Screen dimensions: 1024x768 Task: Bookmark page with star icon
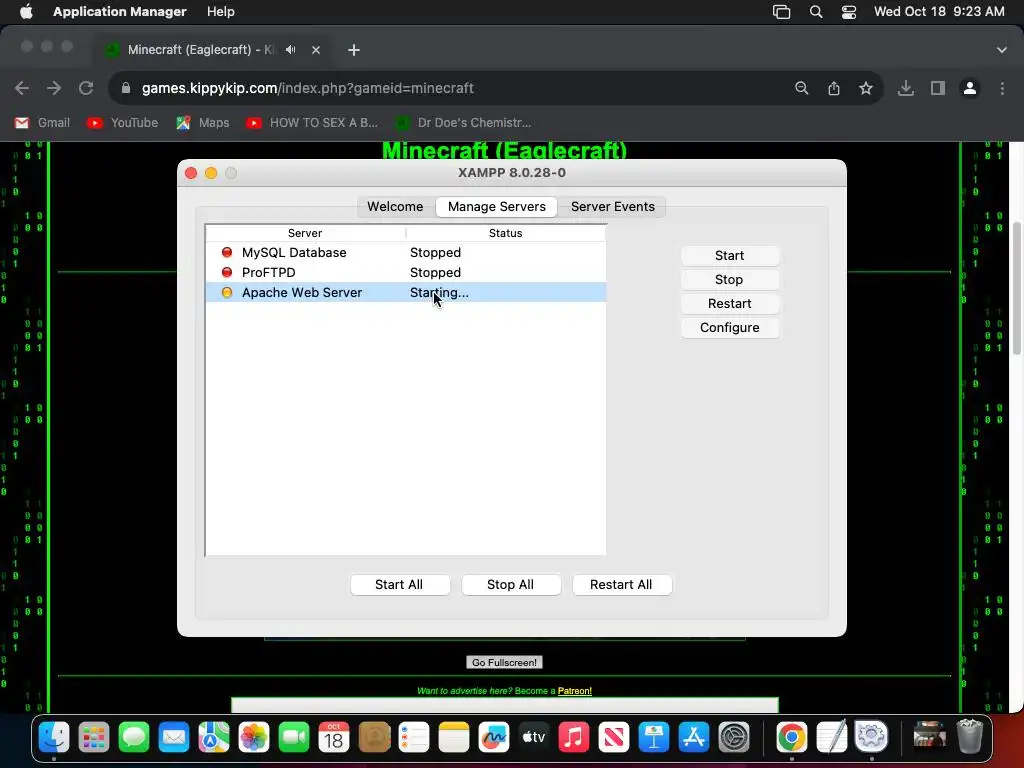[865, 88]
